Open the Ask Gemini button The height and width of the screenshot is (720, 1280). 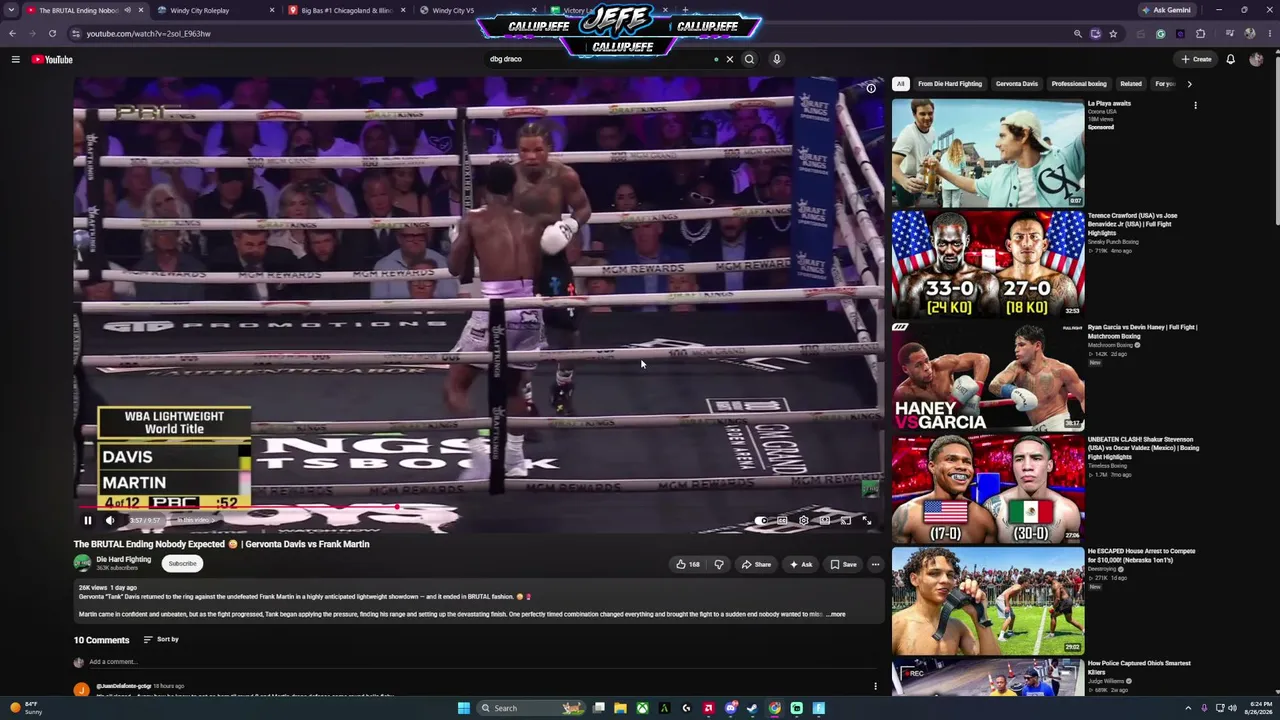[1166, 10]
